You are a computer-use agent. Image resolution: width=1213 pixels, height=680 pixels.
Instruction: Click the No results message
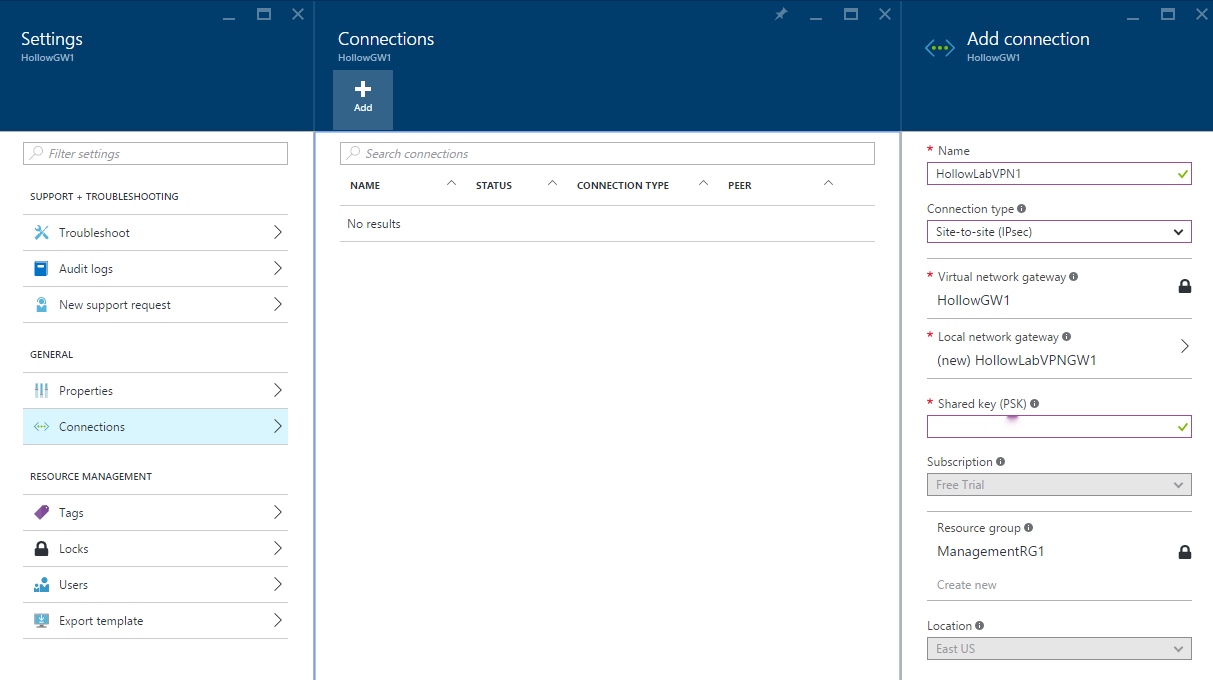(x=374, y=224)
